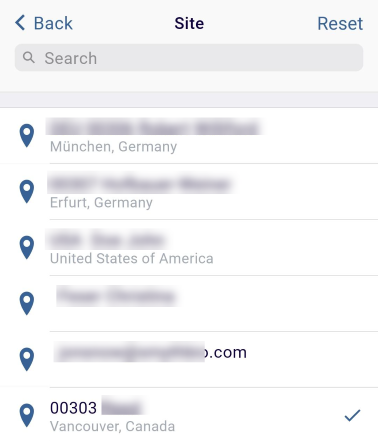This screenshot has width=378, height=441.
Task: Select the blurred site name without a location
Action: click(189, 304)
